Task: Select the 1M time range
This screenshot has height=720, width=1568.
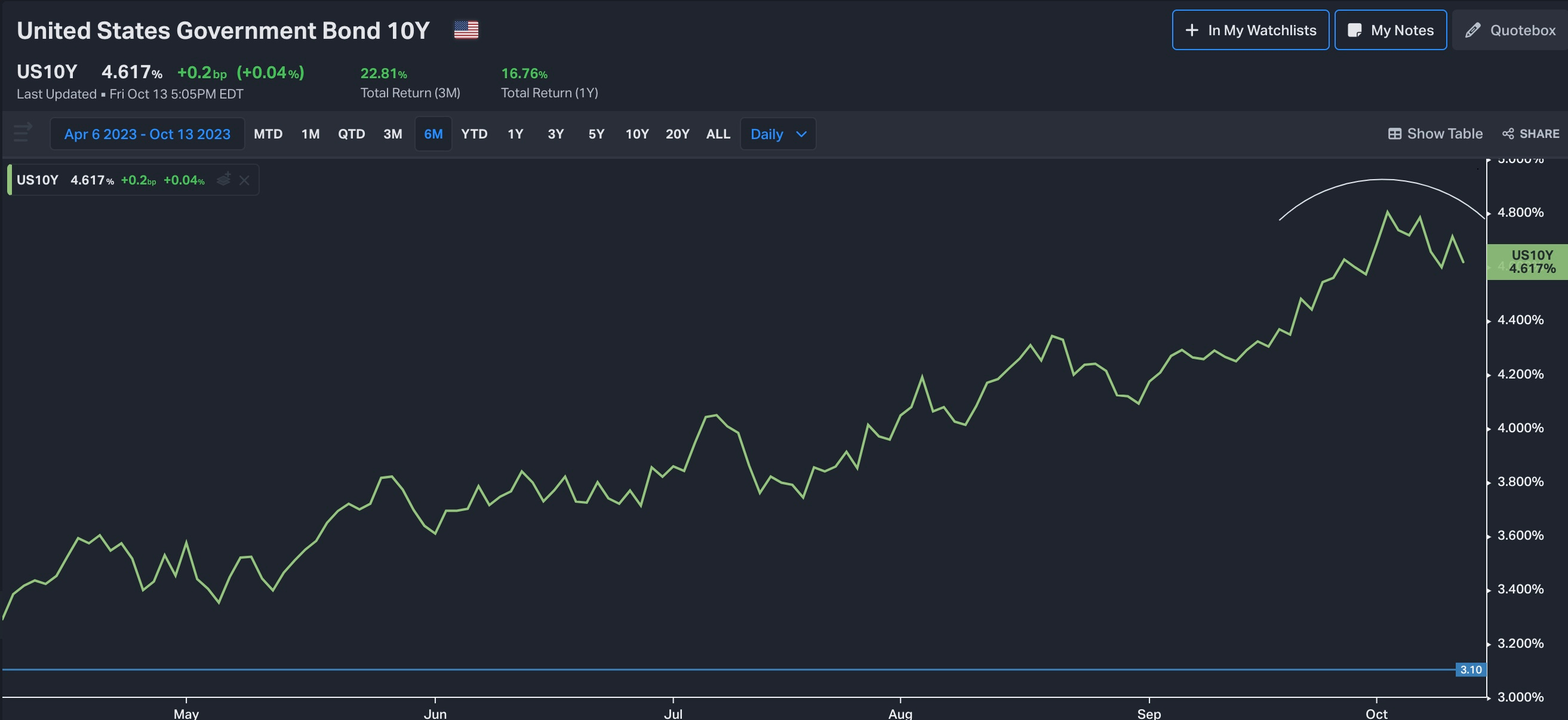Action: point(310,134)
